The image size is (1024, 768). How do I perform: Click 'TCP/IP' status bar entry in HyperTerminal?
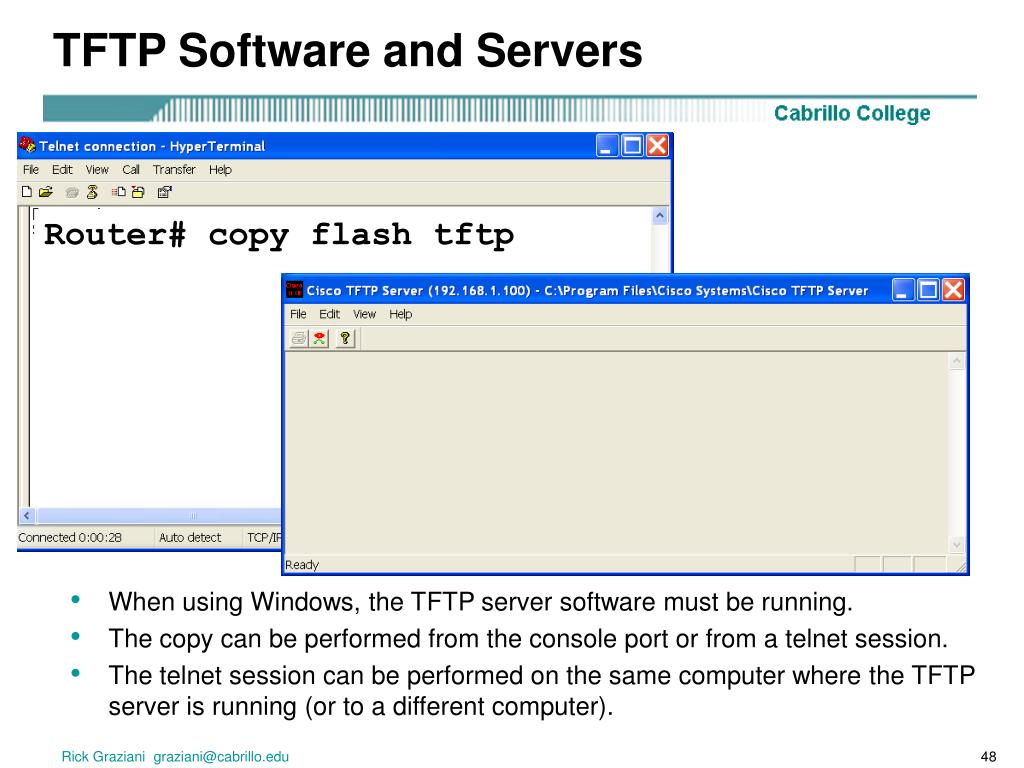coord(264,537)
